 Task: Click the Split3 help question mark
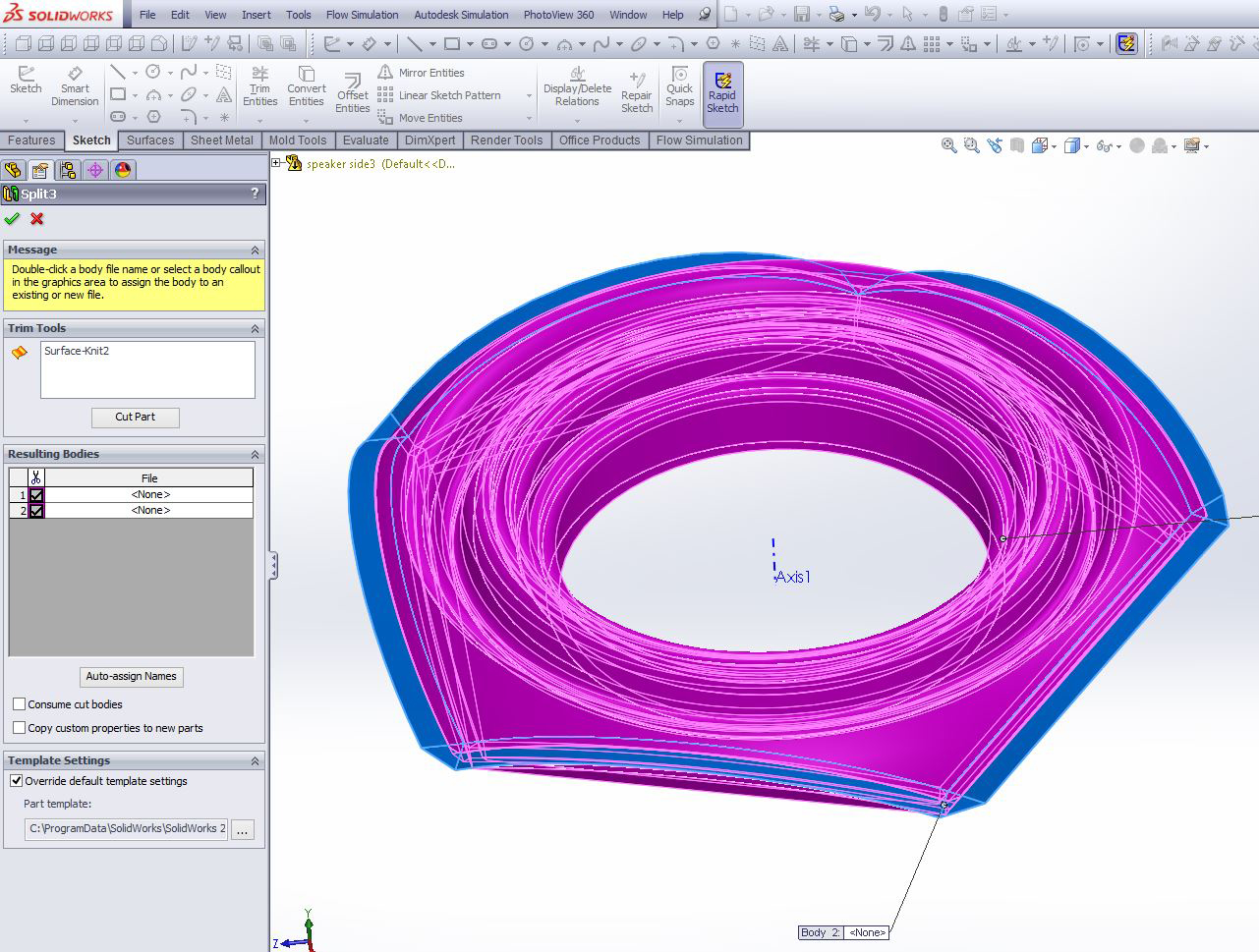[255, 194]
